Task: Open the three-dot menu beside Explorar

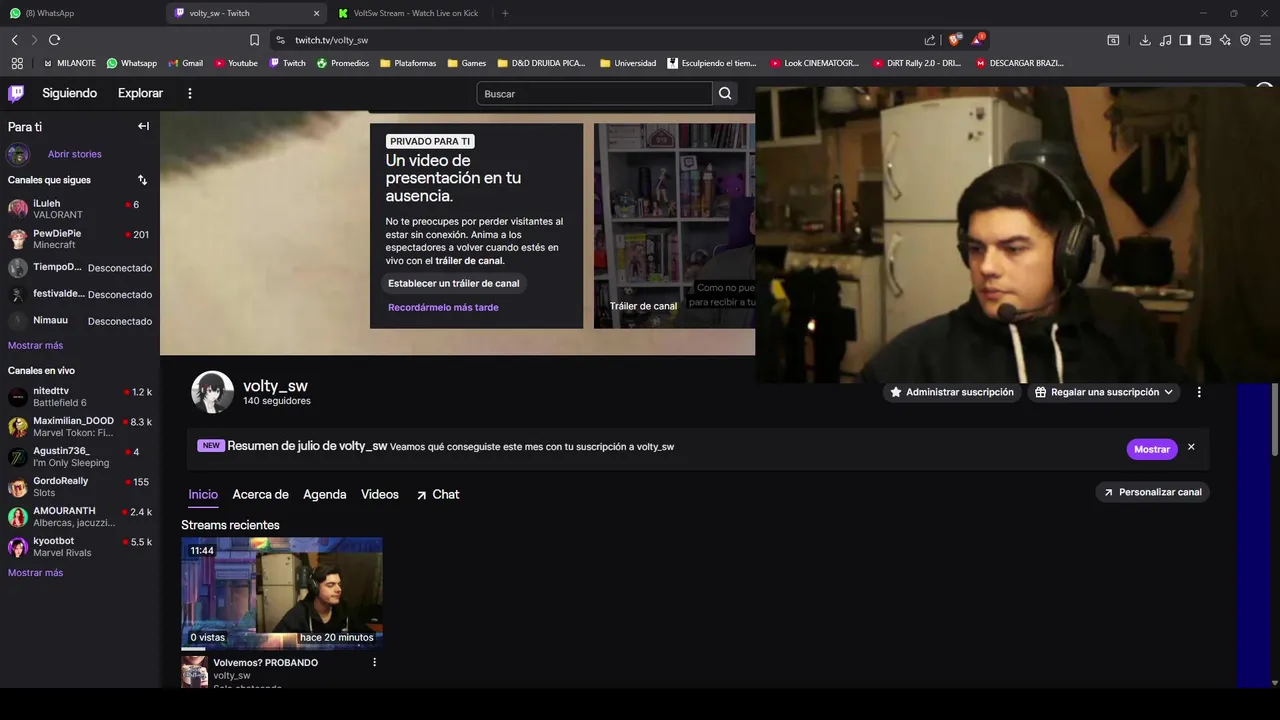Action: tap(190, 93)
